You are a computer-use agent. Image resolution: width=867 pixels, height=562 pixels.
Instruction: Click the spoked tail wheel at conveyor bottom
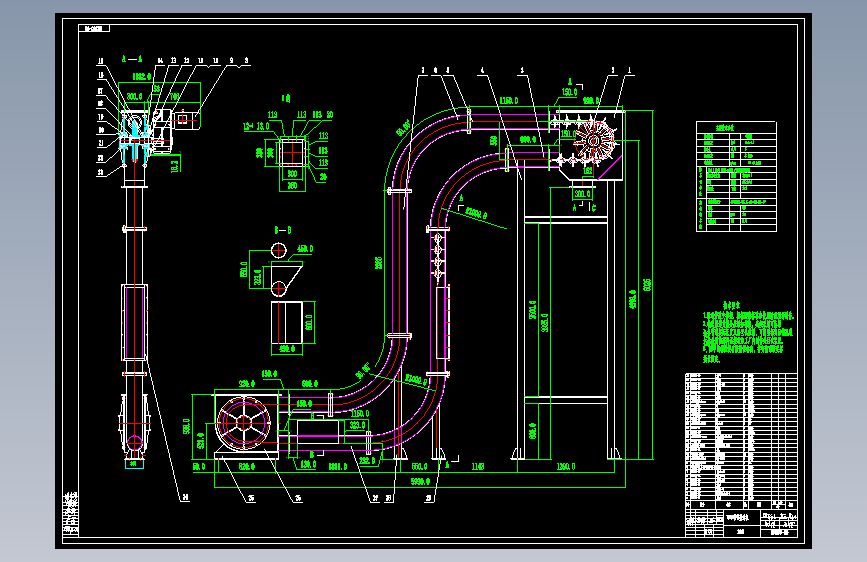tap(244, 423)
